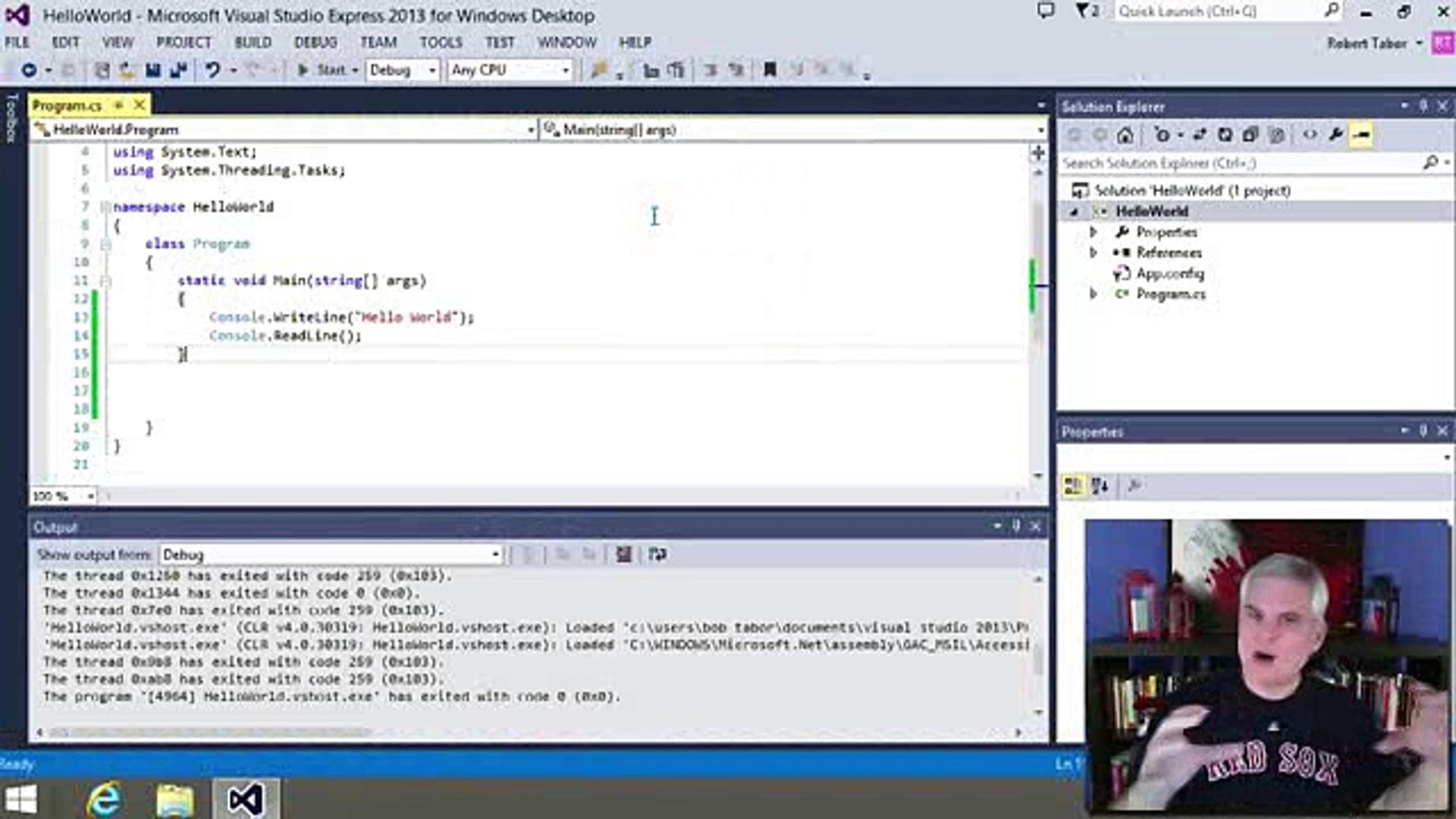Collapse the static void Main method block
1456x819 pixels.
105,281
